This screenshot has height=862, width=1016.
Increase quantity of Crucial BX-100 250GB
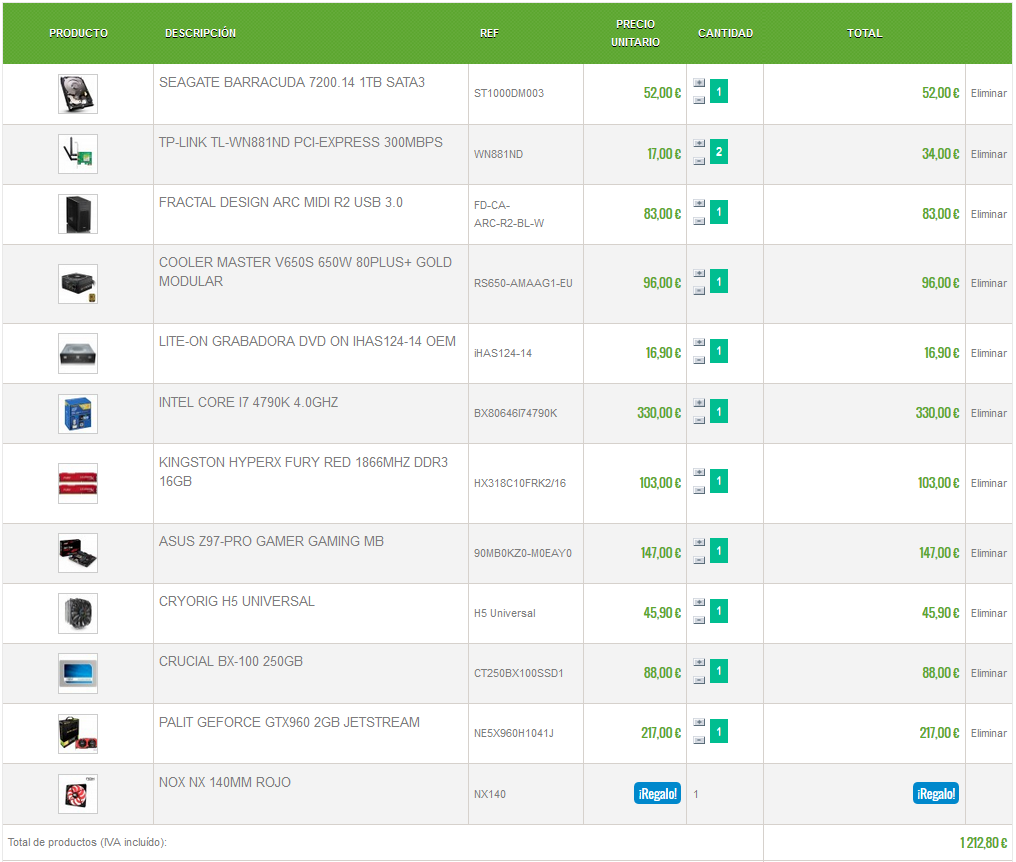click(699, 663)
